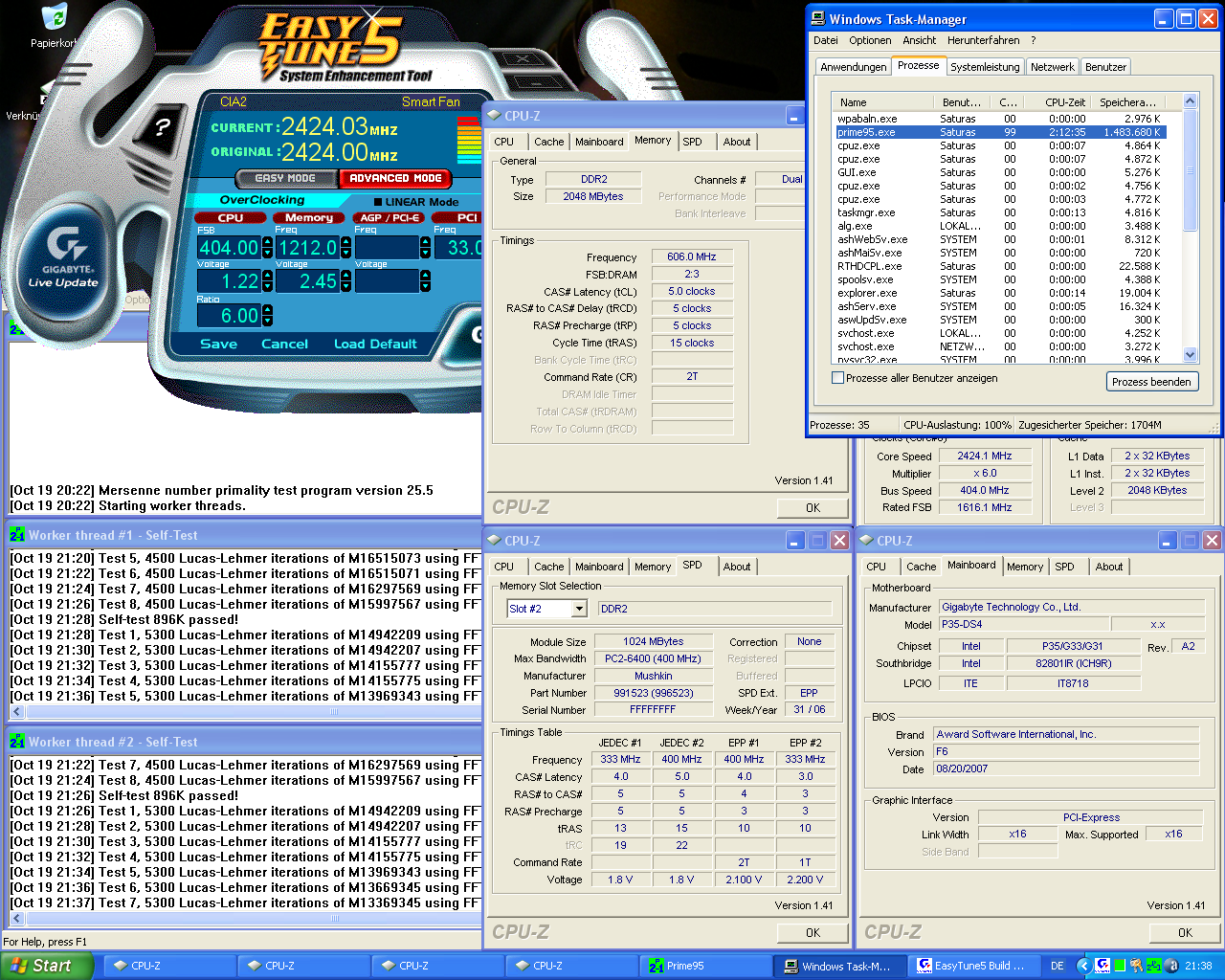Open the Slot #2 memory slot dropdown
The image size is (1225, 980).
(579, 609)
